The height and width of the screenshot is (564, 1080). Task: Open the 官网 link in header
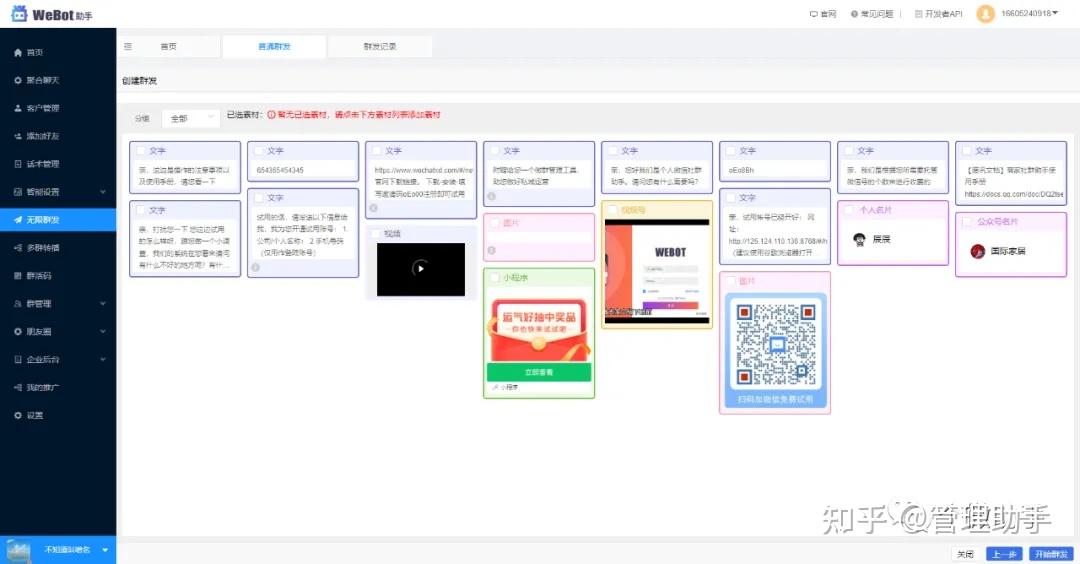coord(823,14)
